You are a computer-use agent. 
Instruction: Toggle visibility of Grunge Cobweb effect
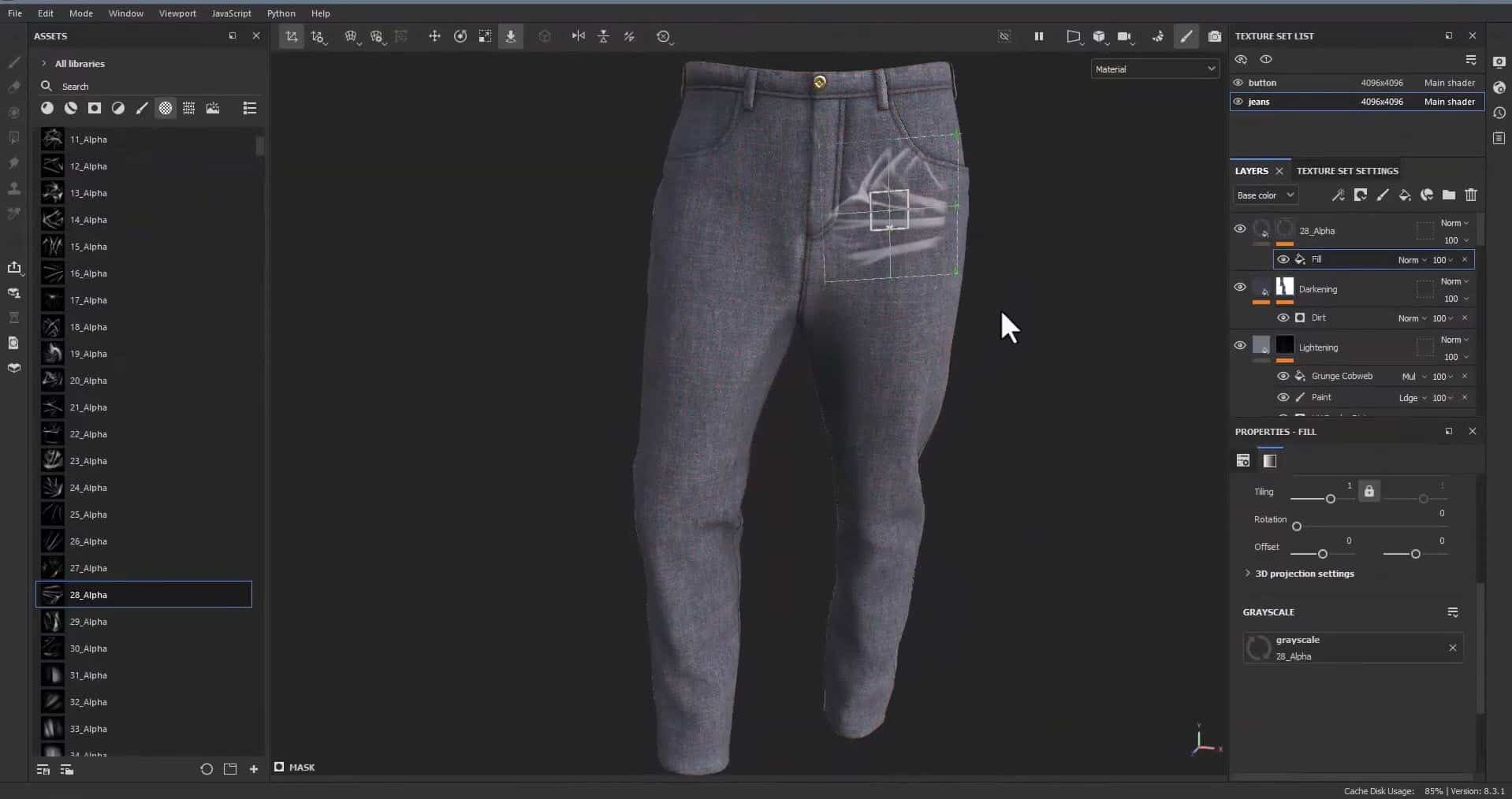(1283, 376)
